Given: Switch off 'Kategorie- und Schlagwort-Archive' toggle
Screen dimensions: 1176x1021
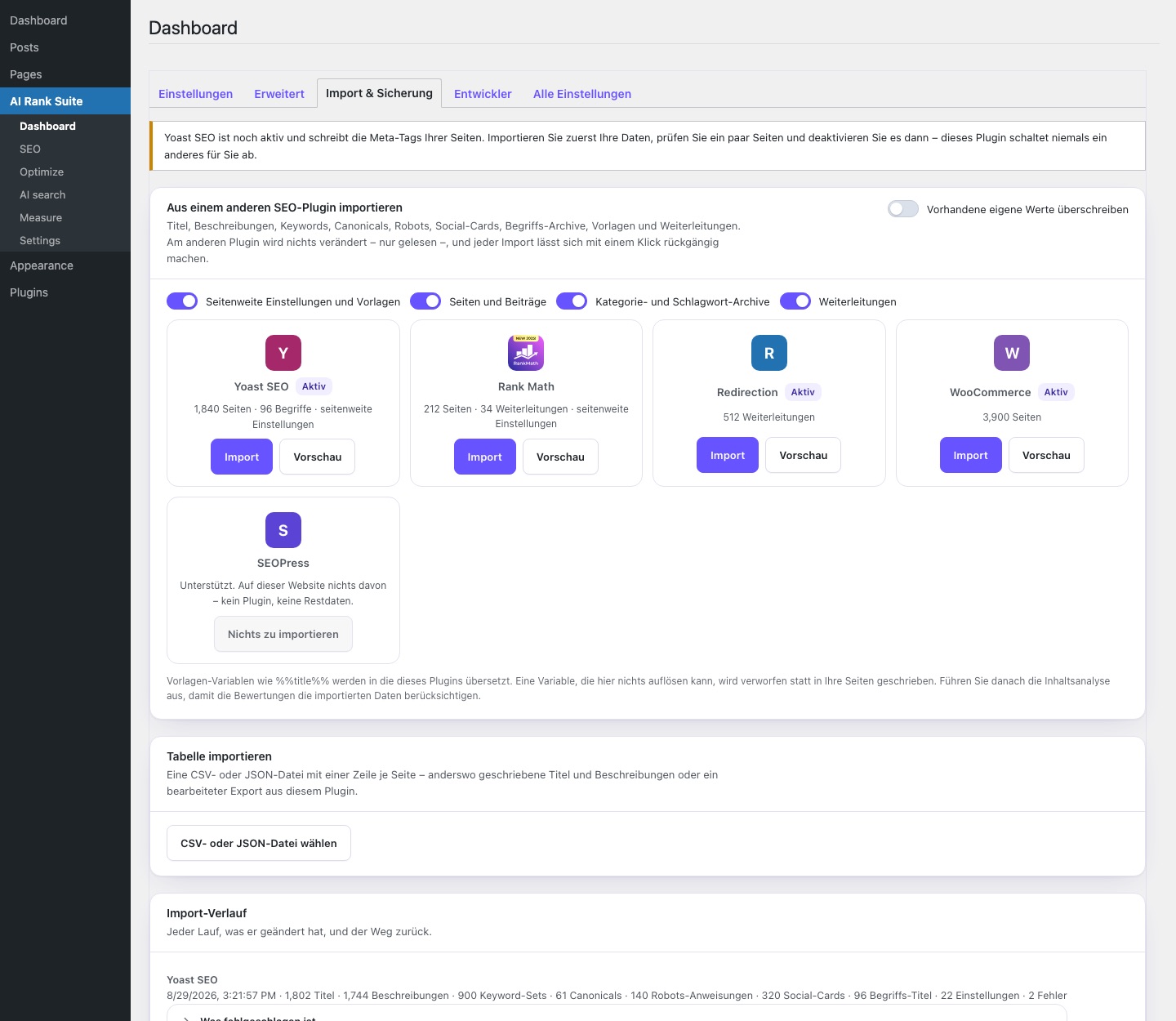Looking at the screenshot, I should (x=572, y=301).
